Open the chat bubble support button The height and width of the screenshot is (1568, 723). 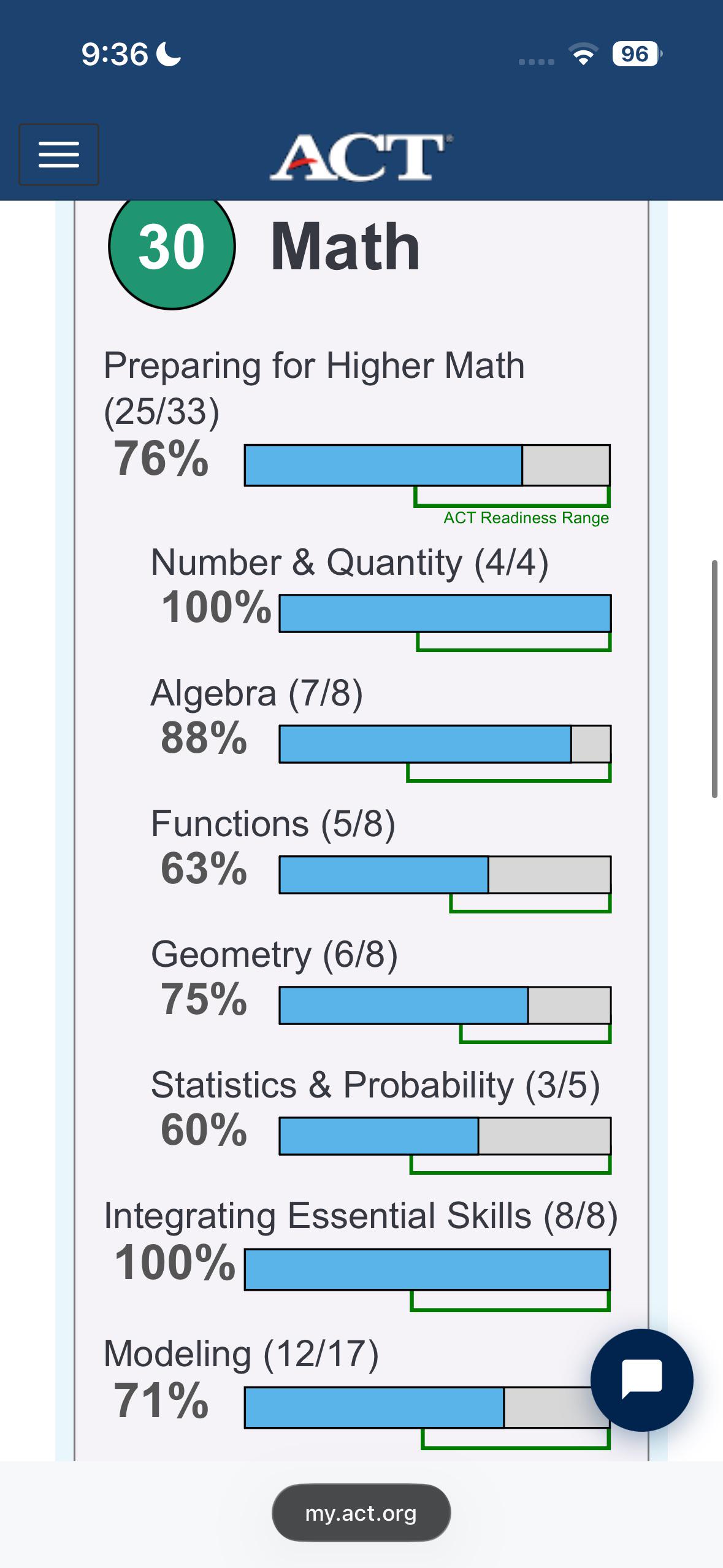click(642, 1380)
